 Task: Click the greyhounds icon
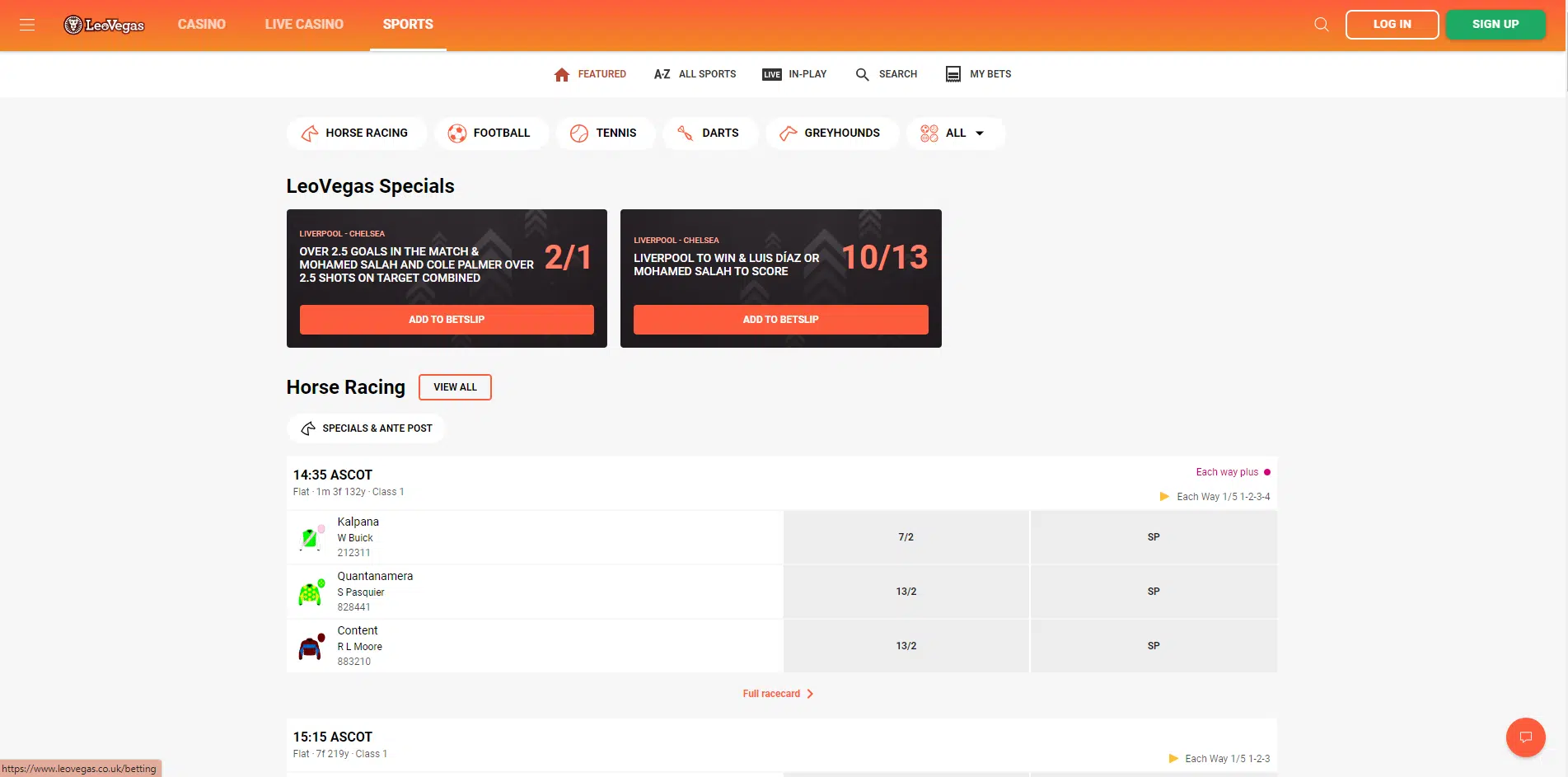tap(788, 133)
